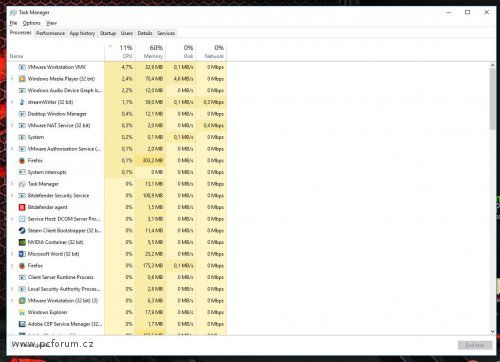Click the Task Manager title bar icon
This screenshot has height=362, width=500.
click(13, 13)
